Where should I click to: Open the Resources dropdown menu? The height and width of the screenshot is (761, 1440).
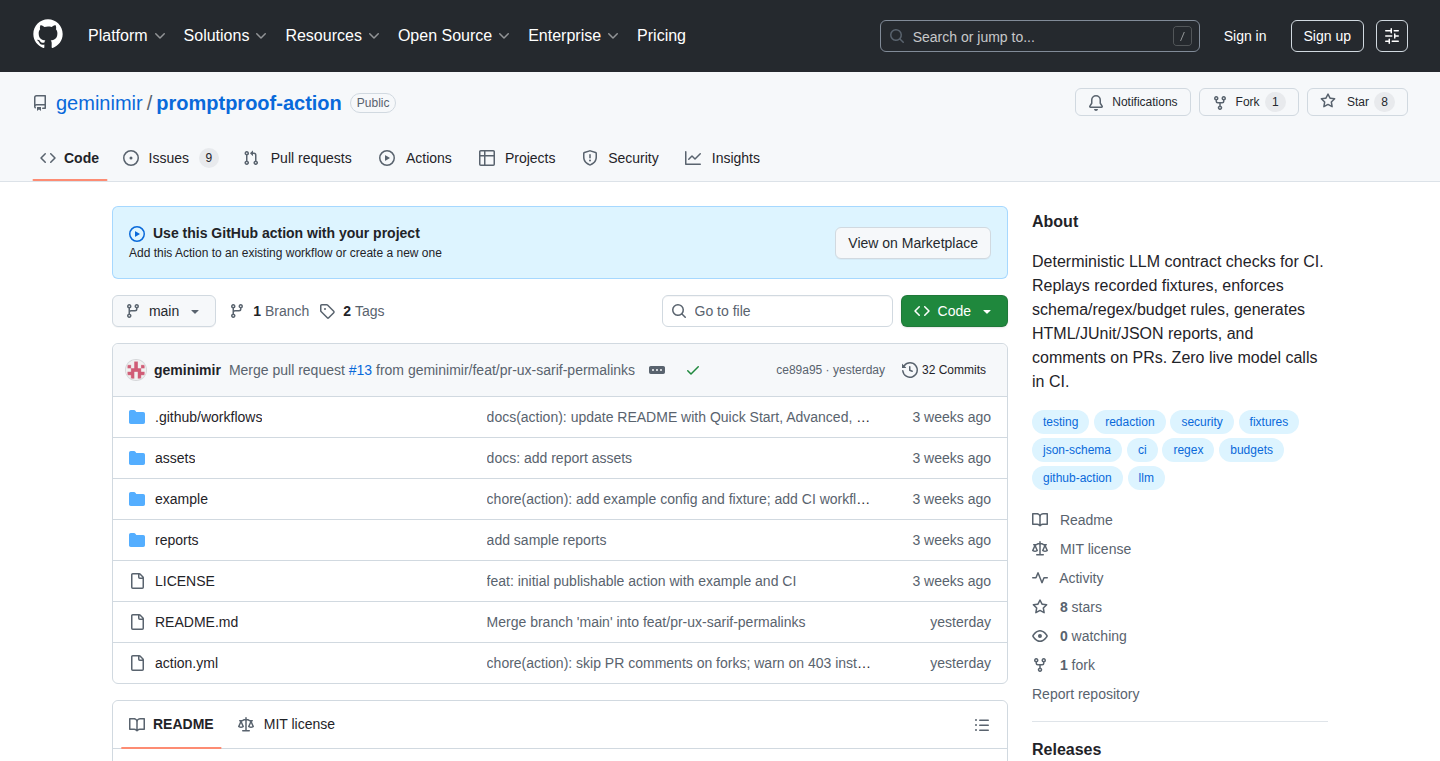coord(333,35)
